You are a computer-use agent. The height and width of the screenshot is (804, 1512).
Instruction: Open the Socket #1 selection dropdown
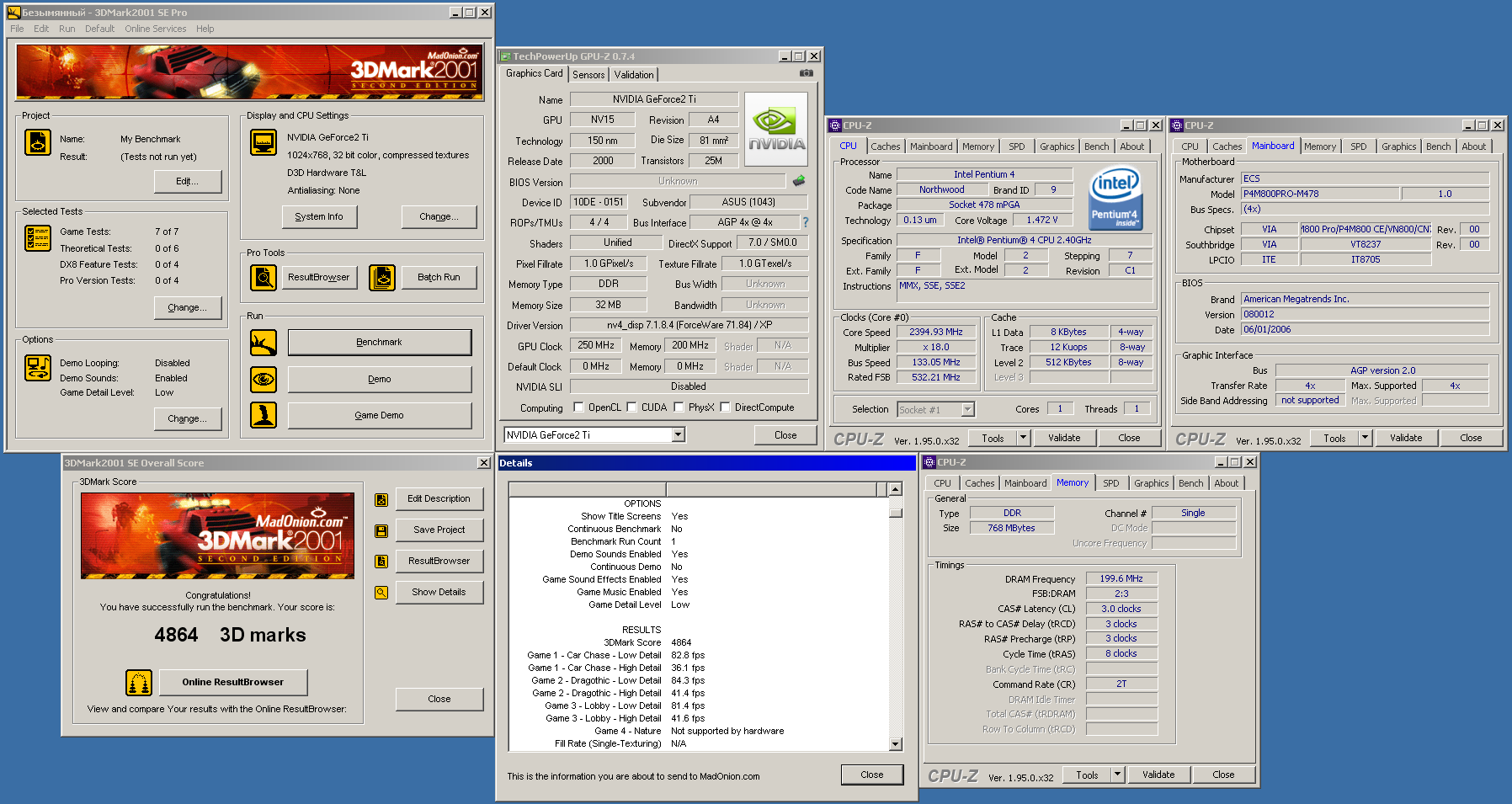(967, 410)
